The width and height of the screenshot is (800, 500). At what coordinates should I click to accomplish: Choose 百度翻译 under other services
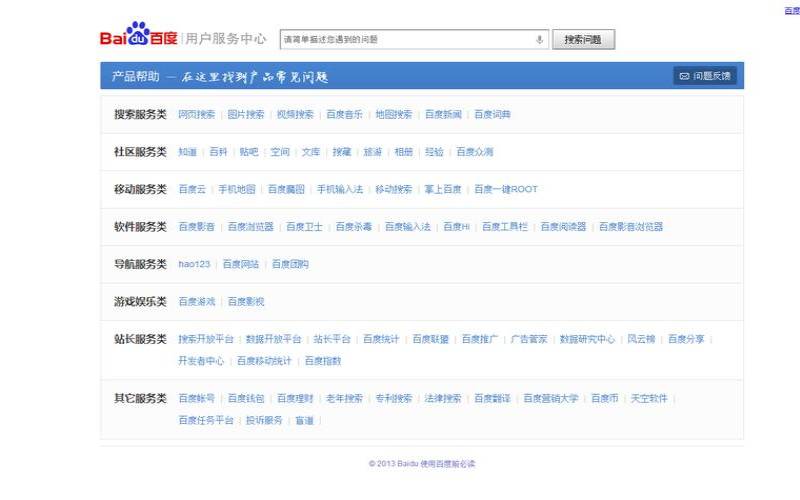492,398
